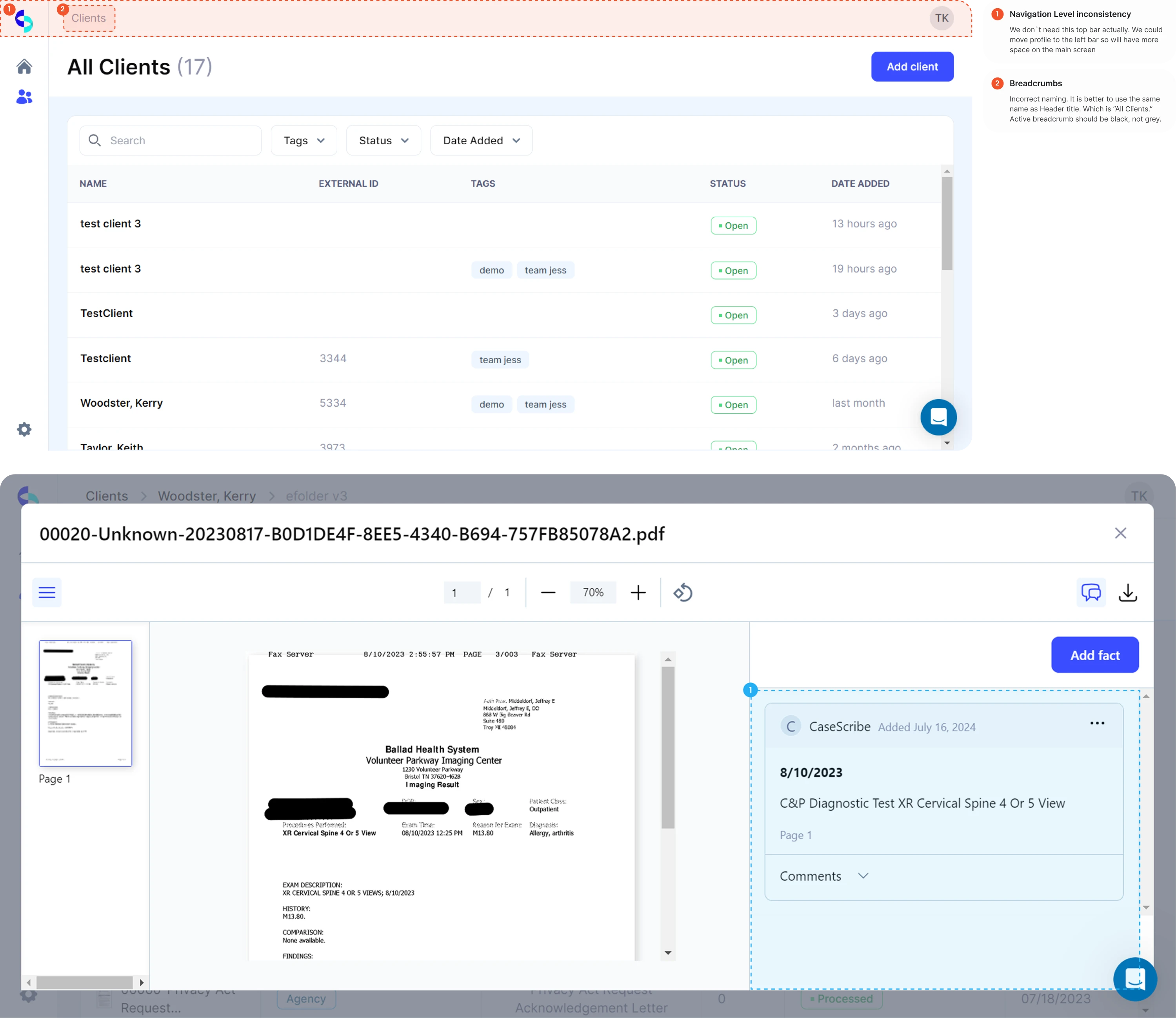The image size is (1176, 1018).
Task: Open the Date Added filter
Action: (481, 140)
